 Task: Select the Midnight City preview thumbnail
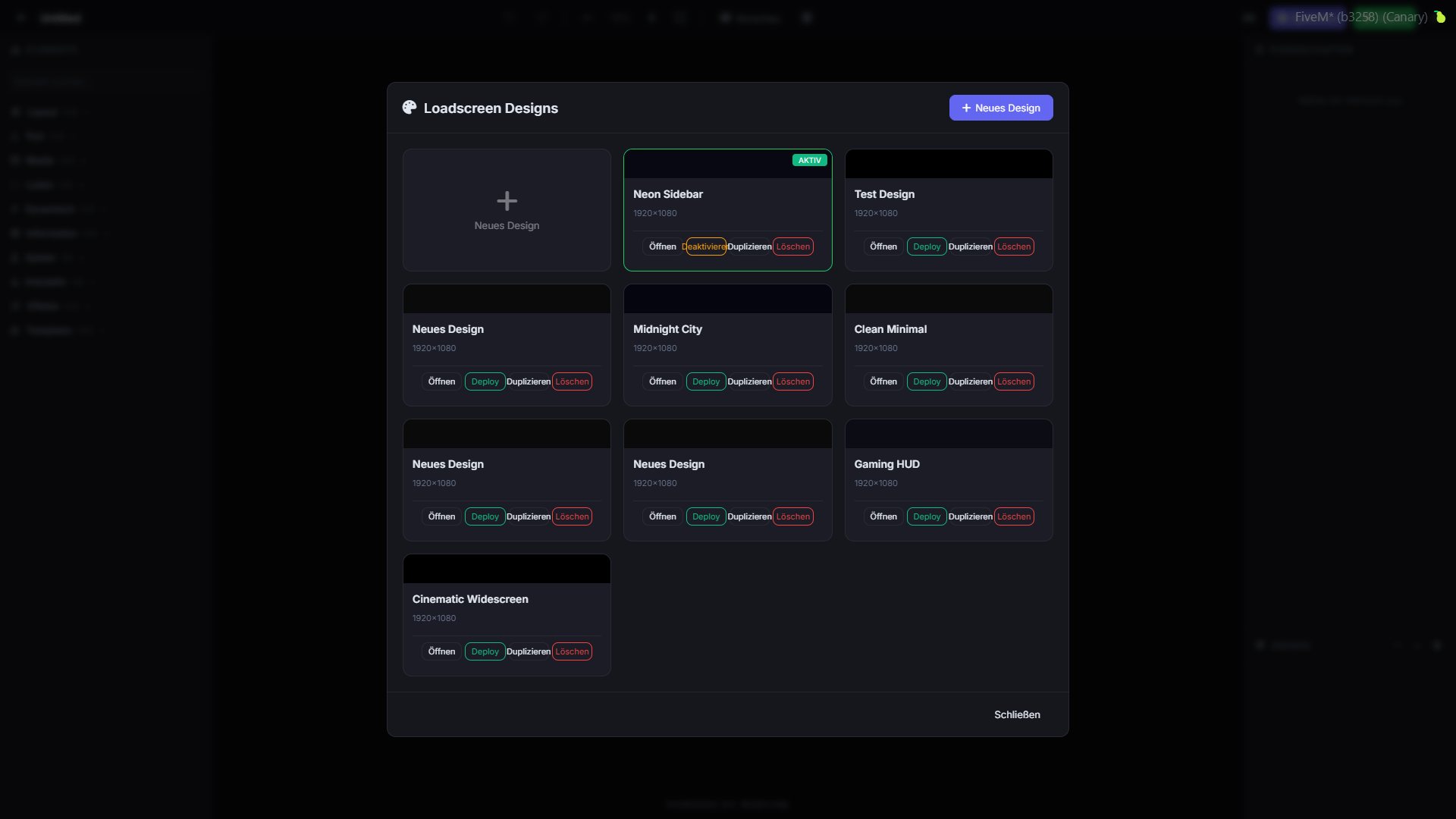727,299
